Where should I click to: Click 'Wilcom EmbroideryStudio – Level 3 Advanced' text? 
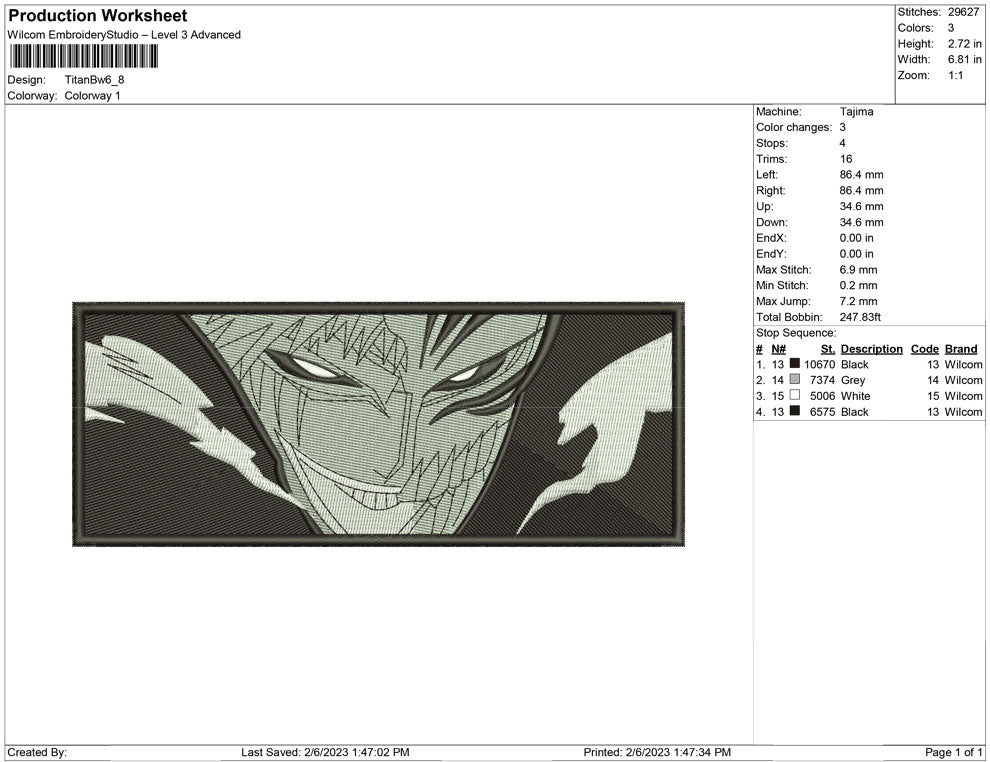coord(124,35)
